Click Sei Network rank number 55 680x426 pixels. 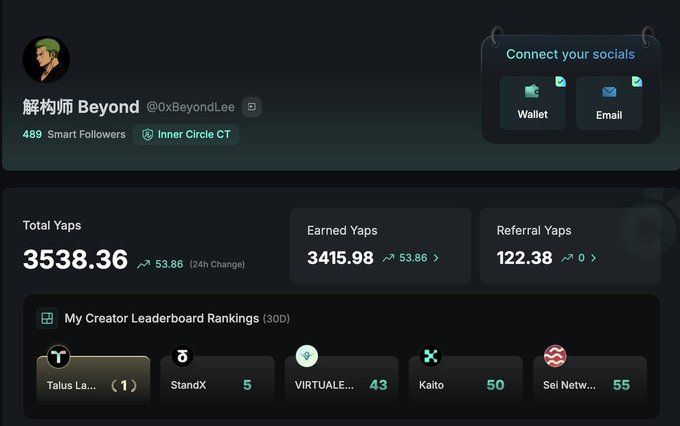(621, 385)
